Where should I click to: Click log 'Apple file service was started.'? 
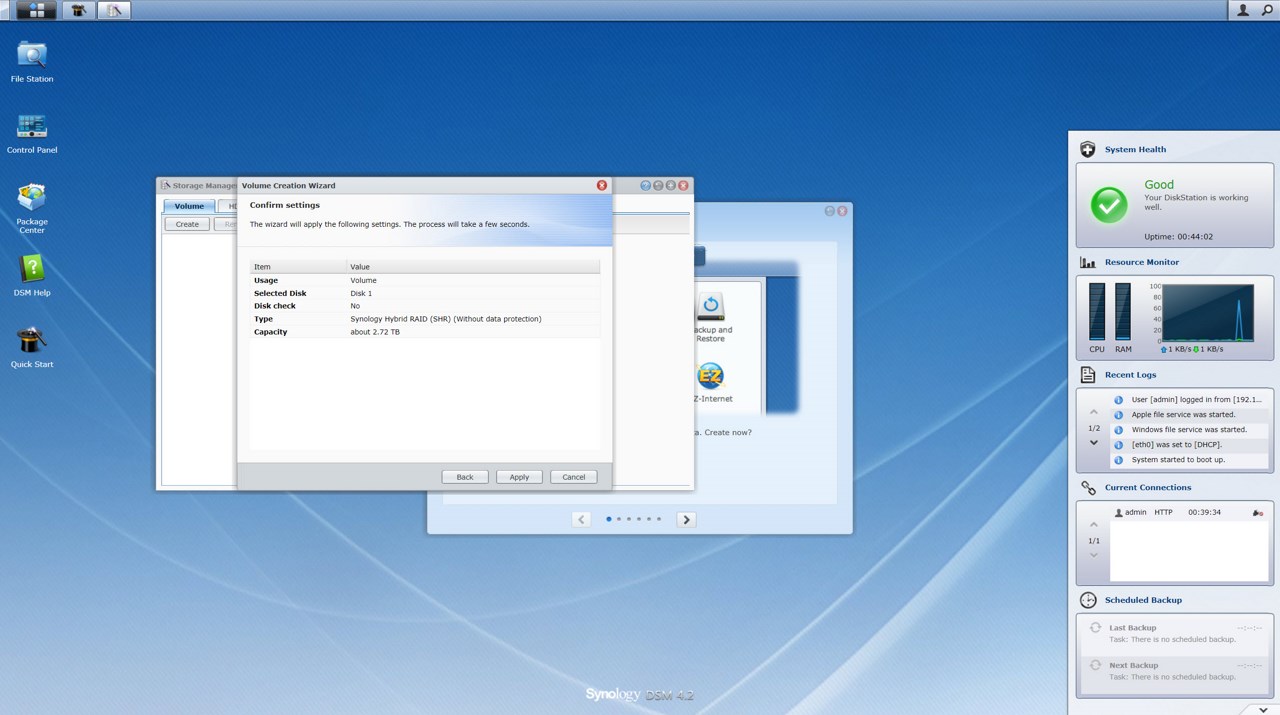(1189, 414)
